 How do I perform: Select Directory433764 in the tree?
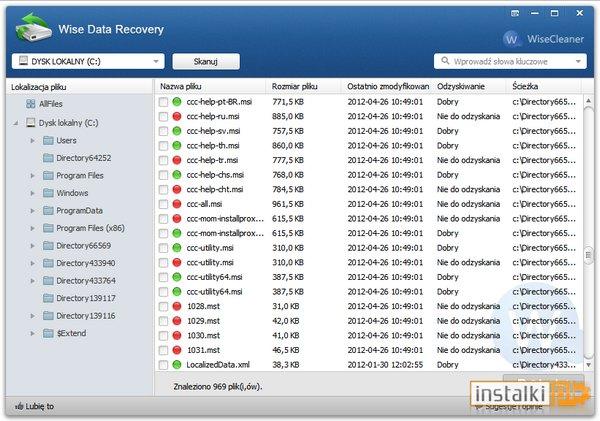click(86, 281)
